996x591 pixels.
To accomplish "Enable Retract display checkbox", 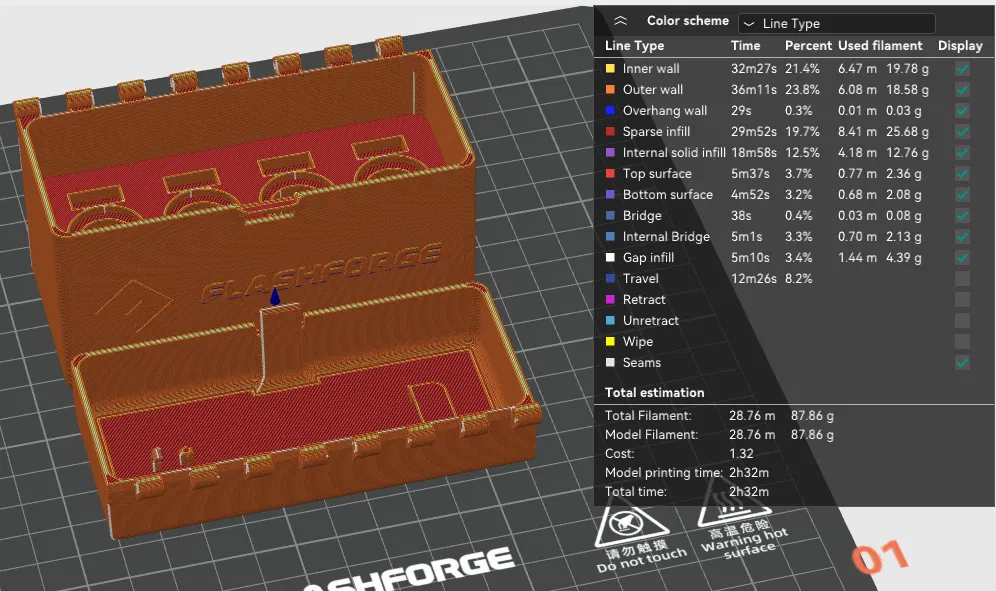I will tap(962, 299).
